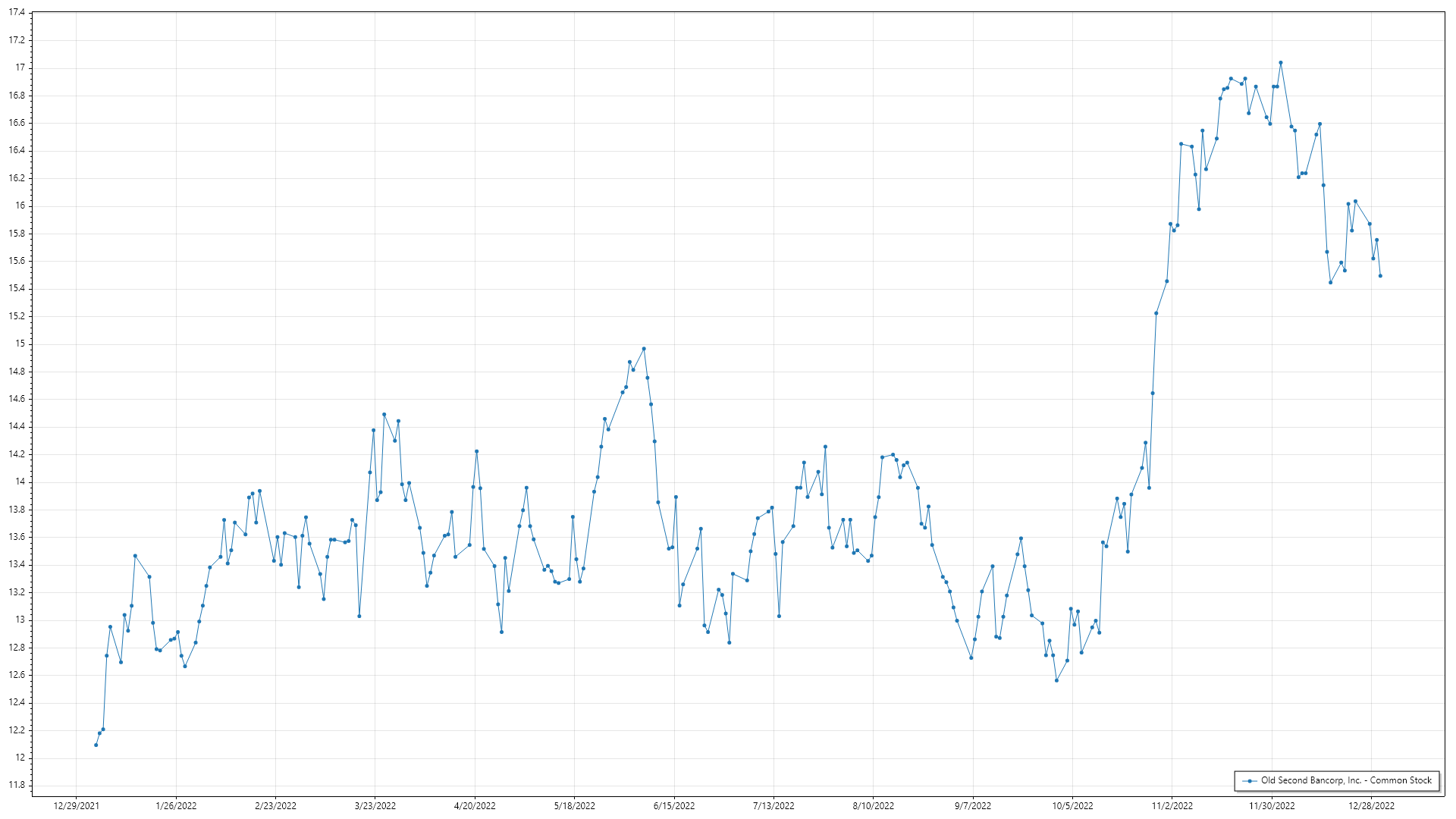The width and height of the screenshot is (1456, 819).
Task: Click the first data point near 12.1
Action: (x=96, y=745)
